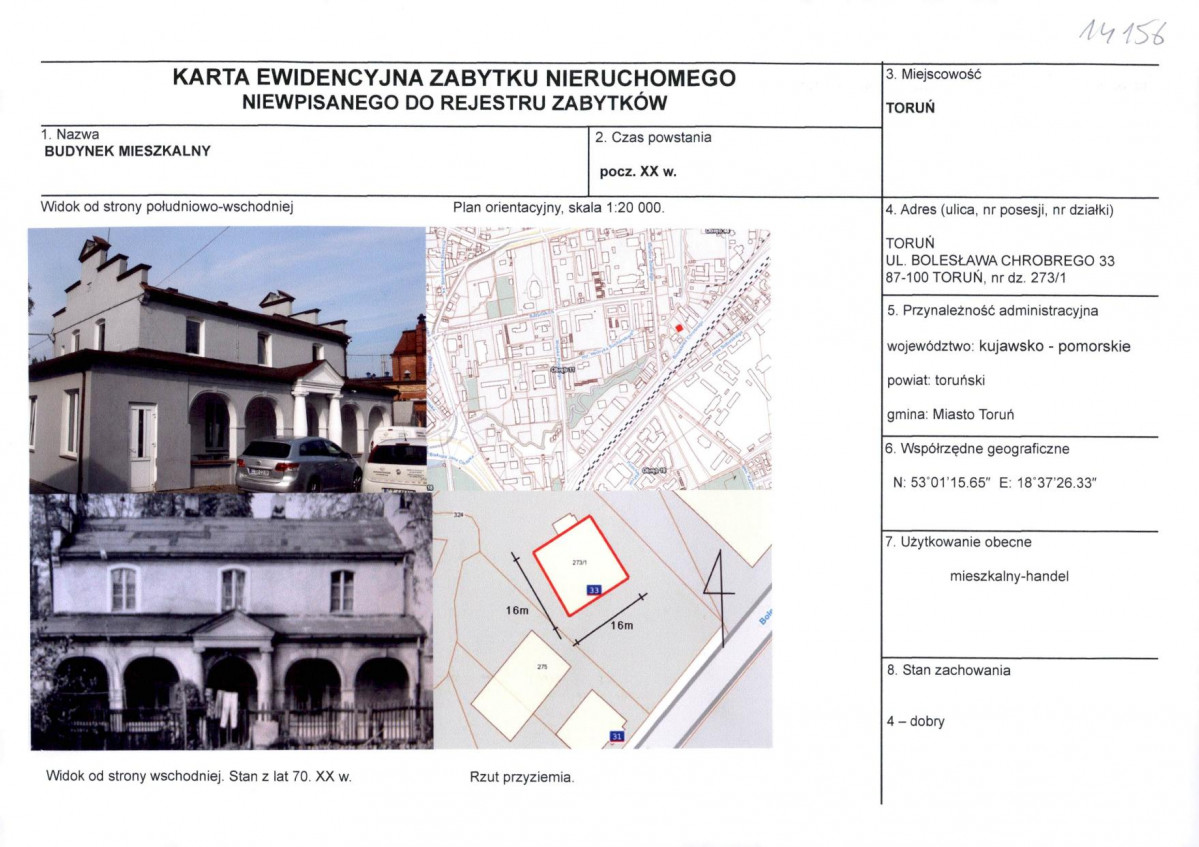This screenshot has width=1199, height=847.
Task: Open the color photo of the building
Action: 227,359
